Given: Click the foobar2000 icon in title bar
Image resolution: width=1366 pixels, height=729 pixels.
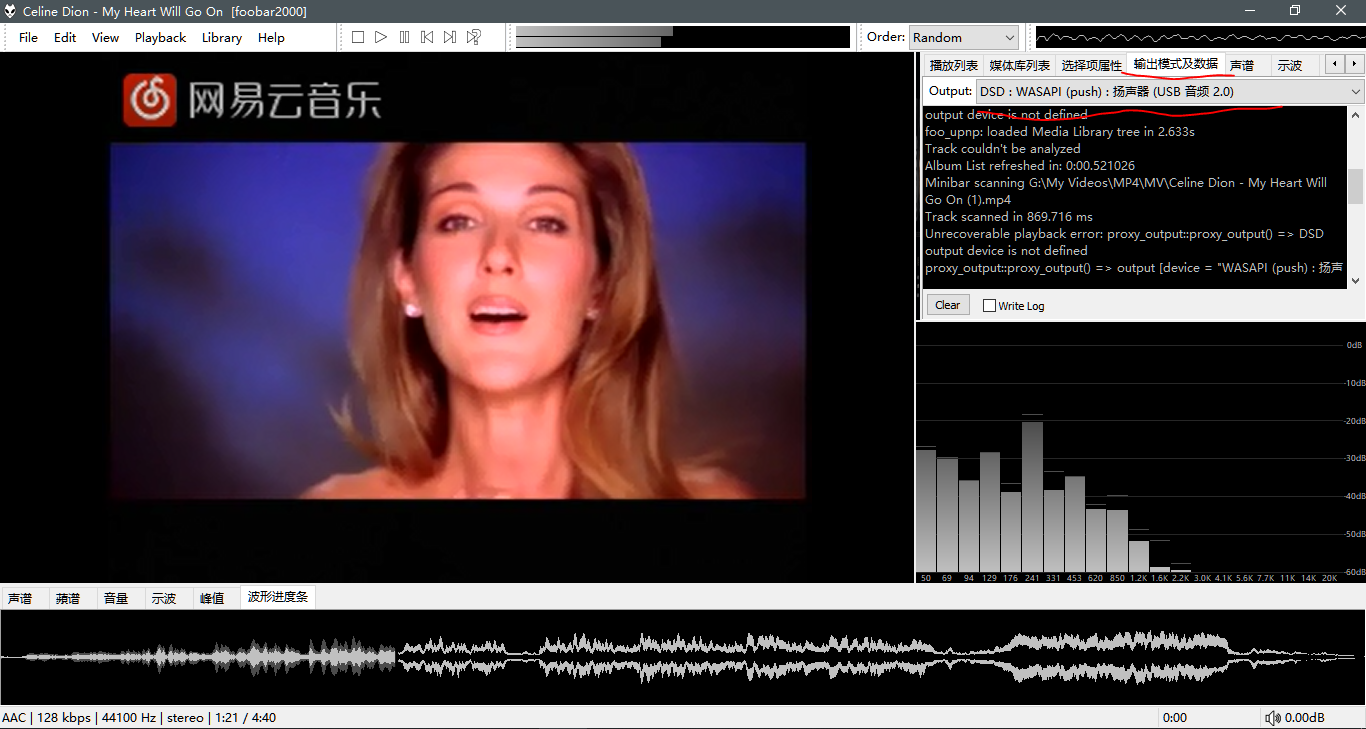Looking at the screenshot, I should click(x=10, y=11).
